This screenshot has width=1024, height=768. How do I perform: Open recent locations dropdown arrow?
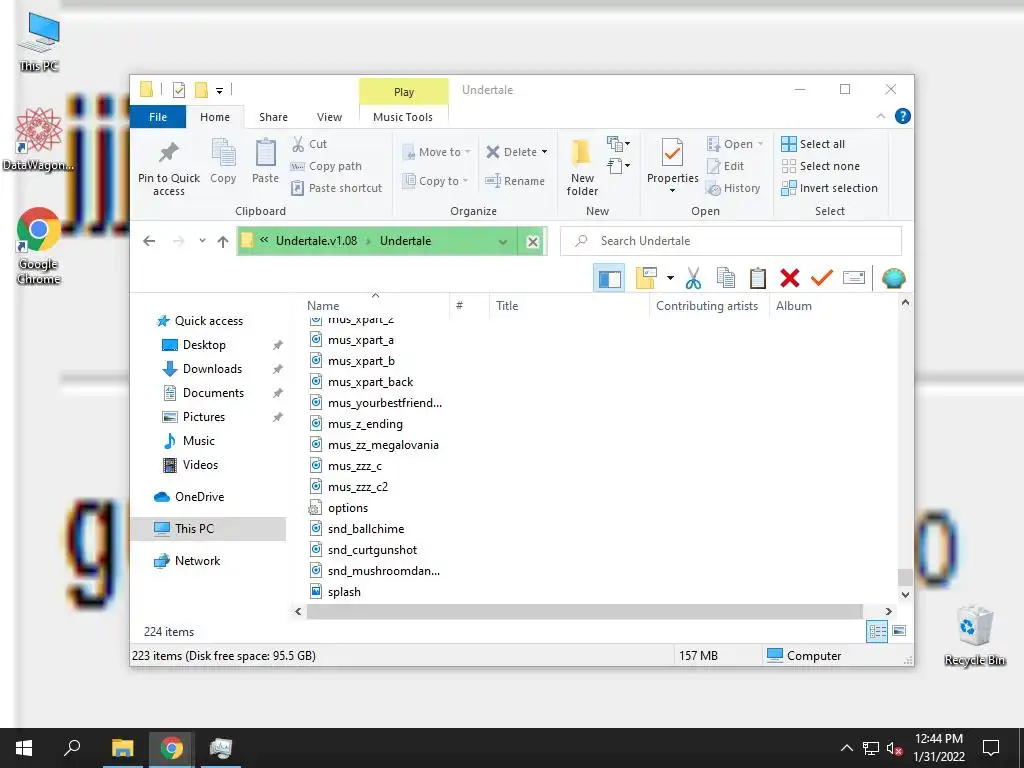click(x=202, y=241)
